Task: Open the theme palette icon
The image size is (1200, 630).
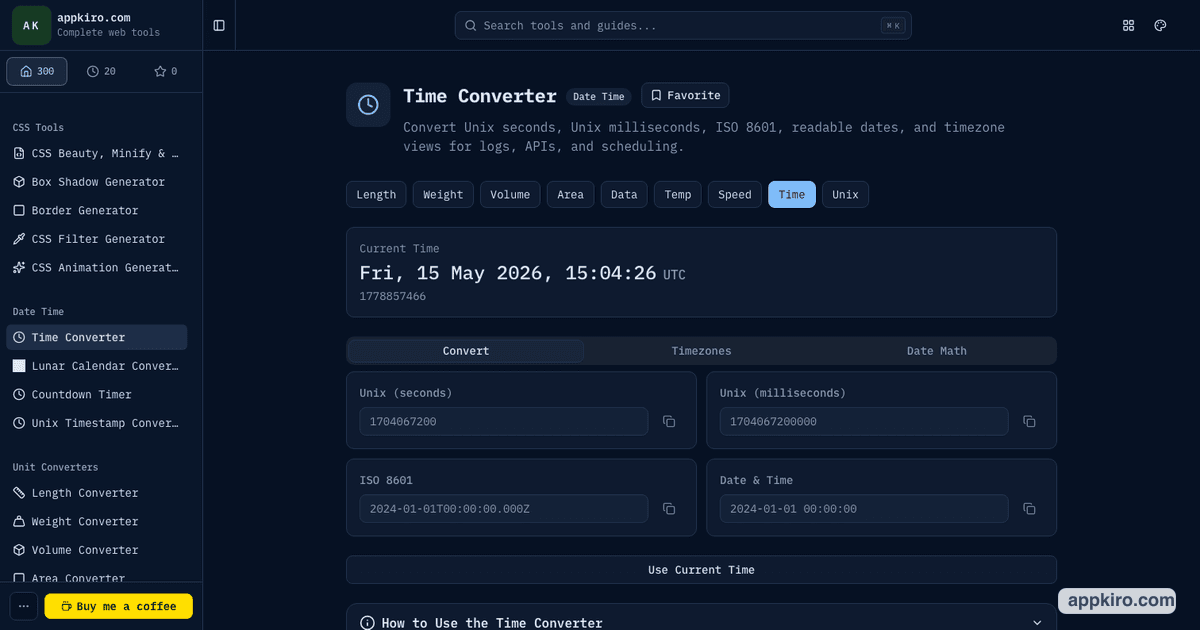Action: coord(1160,25)
